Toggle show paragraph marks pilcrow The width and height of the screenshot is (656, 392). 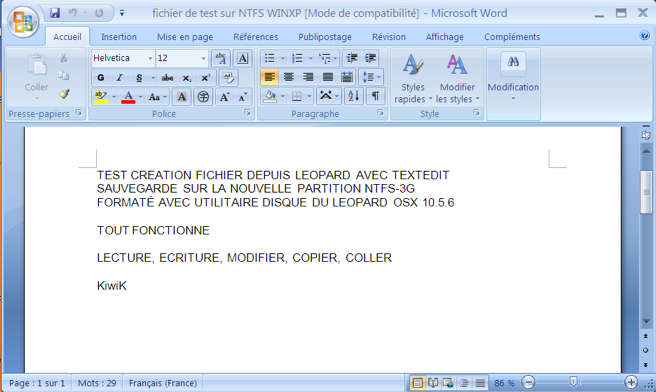[x=376, y=97]
